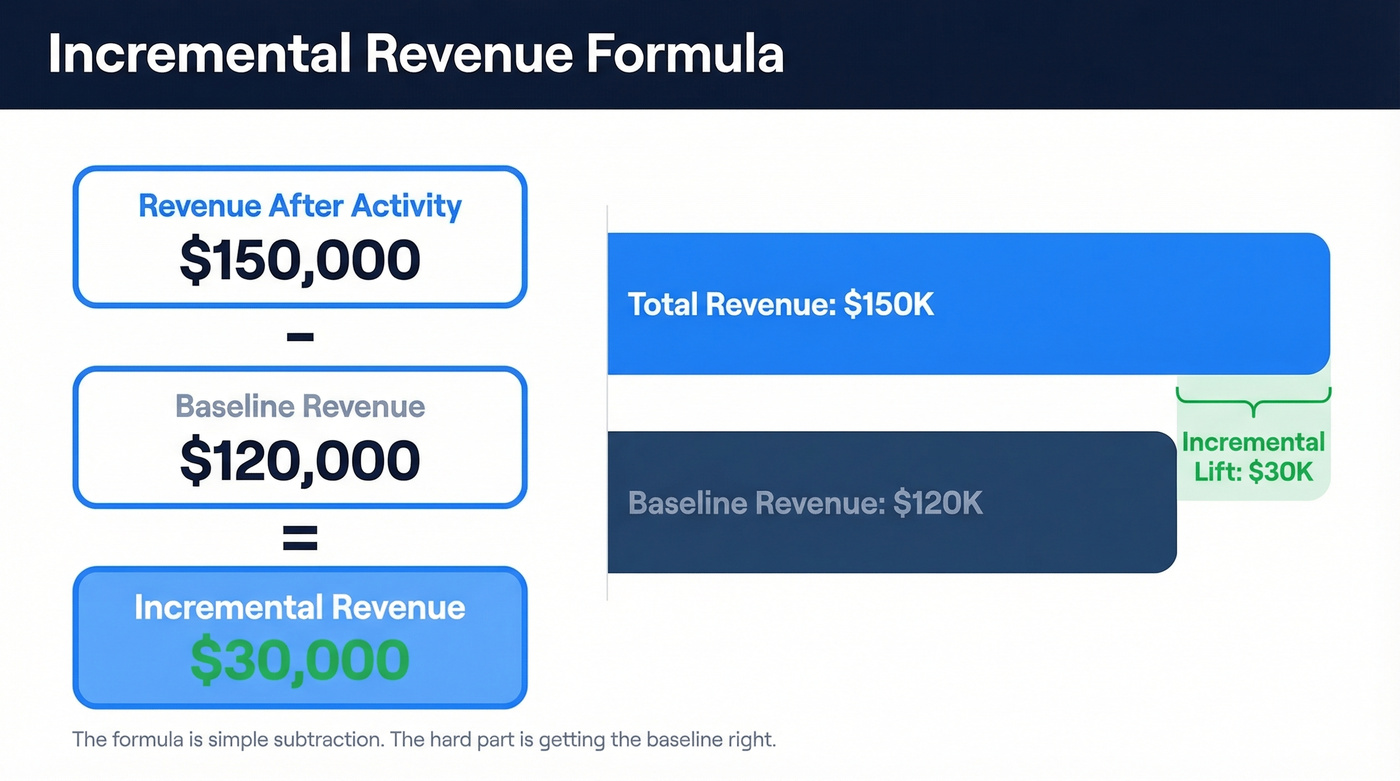Viewport: 1400px width, 781px height.
Task: Click the Baseline Revenue bar label text
Action: pos(806,504)
